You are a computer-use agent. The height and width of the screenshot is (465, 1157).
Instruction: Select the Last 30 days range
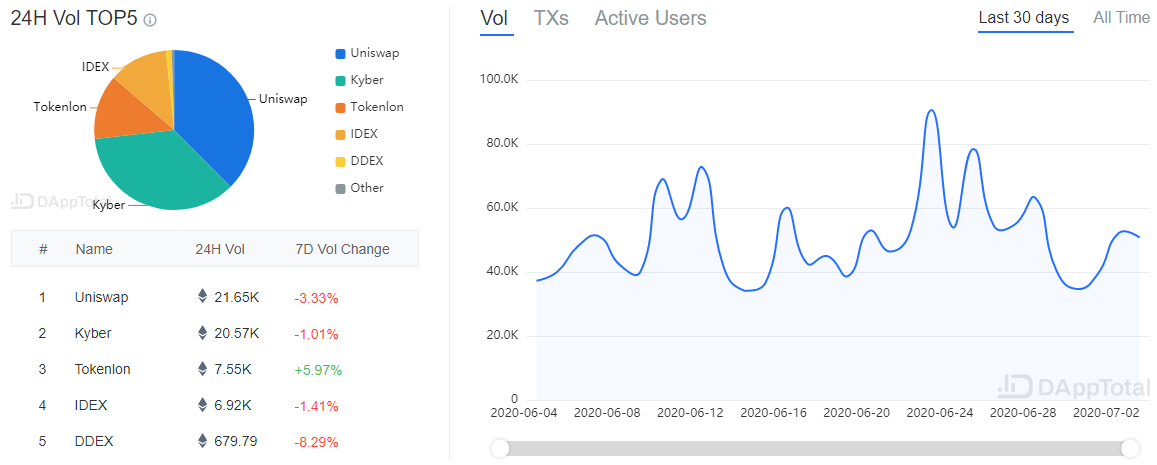[1023, 18]
